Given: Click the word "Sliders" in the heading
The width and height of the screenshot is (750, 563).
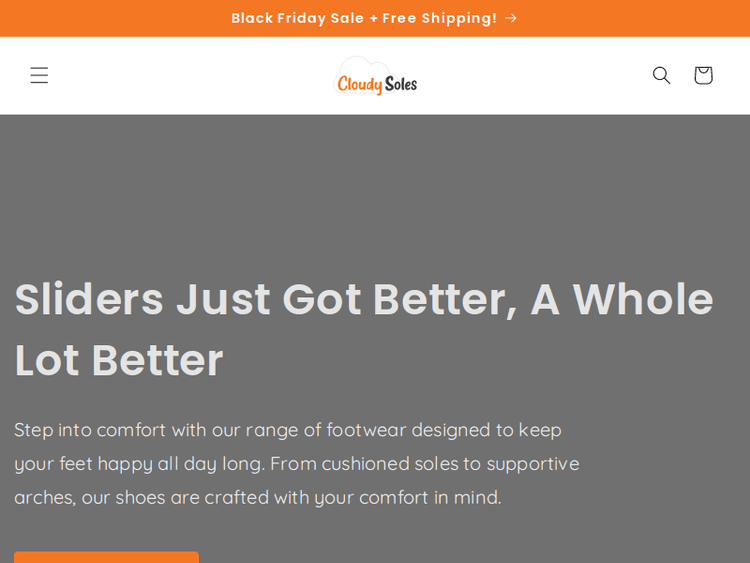Looking at the screenshot, I should 89,300.
